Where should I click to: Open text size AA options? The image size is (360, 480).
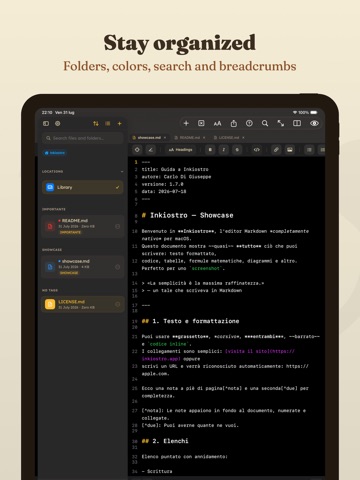click(217, 124)
